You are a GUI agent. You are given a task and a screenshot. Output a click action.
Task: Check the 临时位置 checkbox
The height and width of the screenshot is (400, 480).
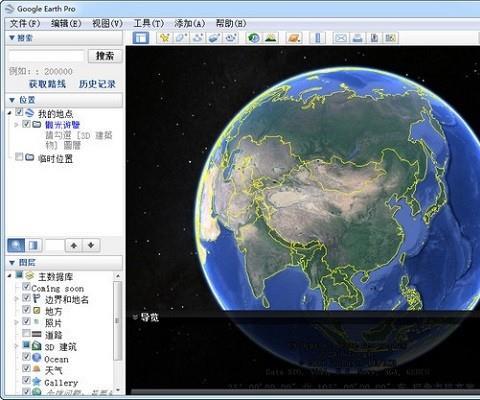[19, 157]
